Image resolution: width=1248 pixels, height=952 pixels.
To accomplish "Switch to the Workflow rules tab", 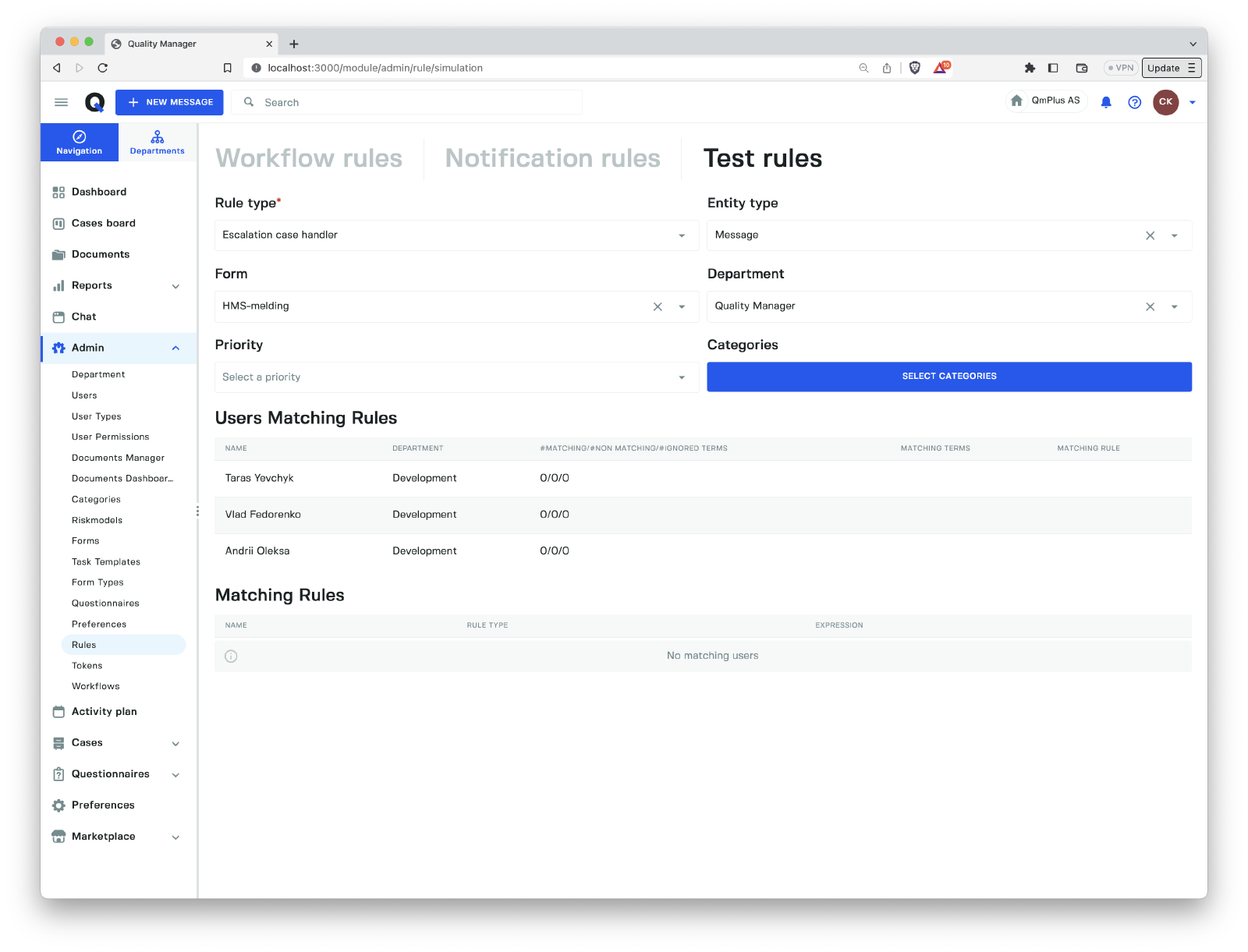I will [x=309, y=158].
